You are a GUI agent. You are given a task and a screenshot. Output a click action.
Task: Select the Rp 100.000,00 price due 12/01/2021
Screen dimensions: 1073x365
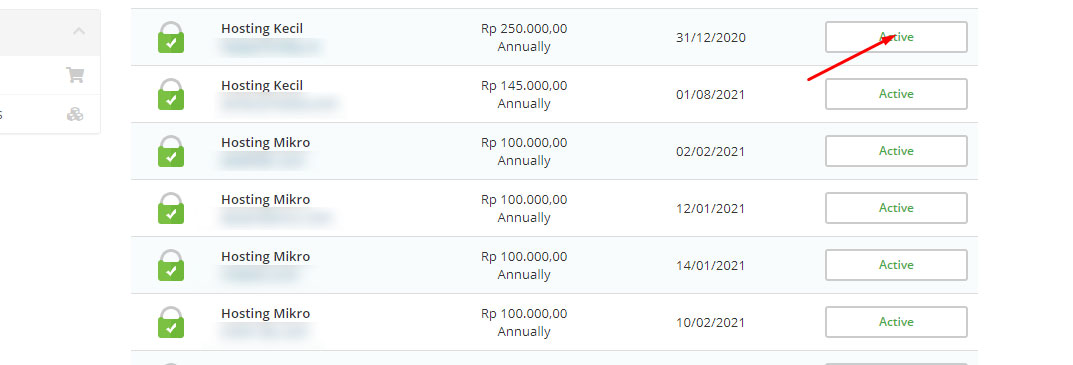524,199
